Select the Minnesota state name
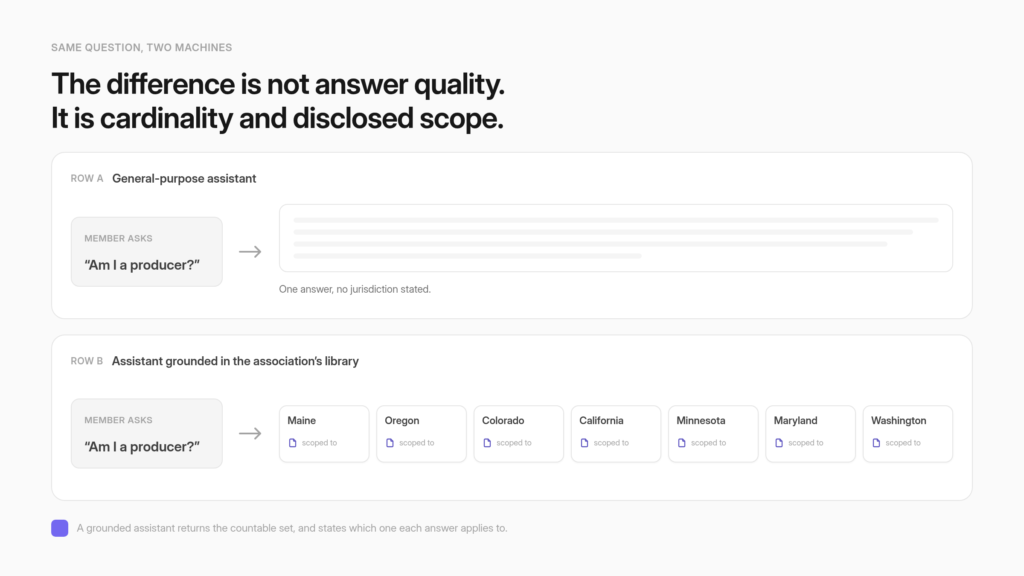 click(701, 421)
